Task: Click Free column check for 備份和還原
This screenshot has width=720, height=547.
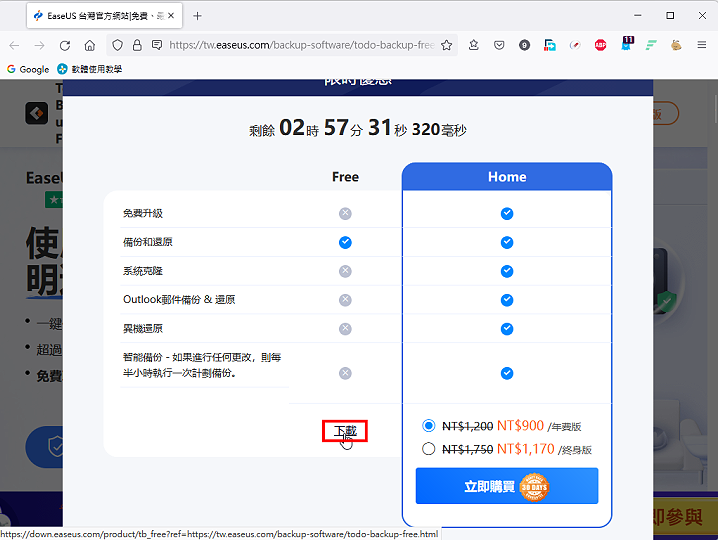Action: pos(345,242)
